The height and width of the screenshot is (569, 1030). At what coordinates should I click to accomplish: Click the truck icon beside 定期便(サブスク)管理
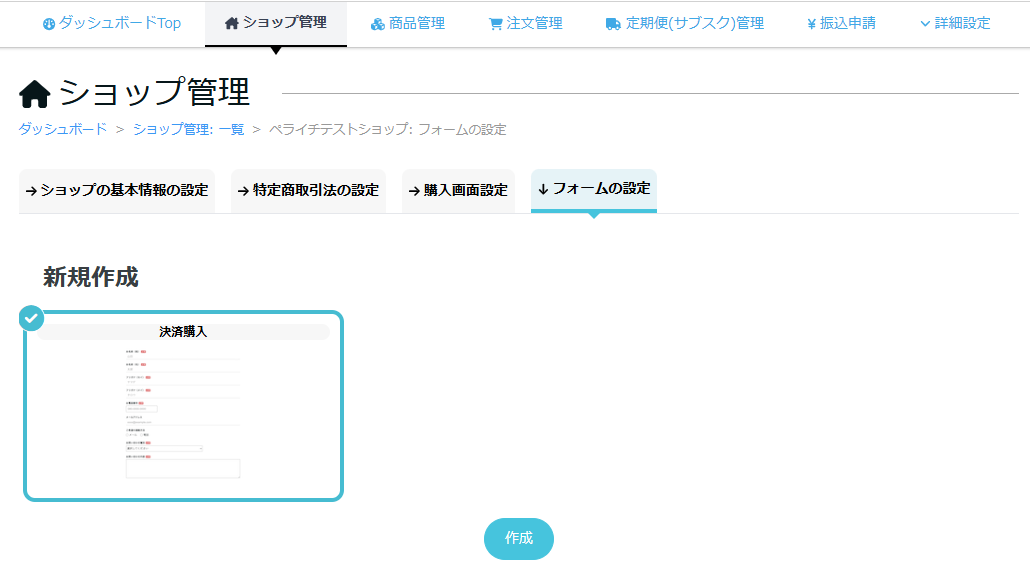point(613,24)
